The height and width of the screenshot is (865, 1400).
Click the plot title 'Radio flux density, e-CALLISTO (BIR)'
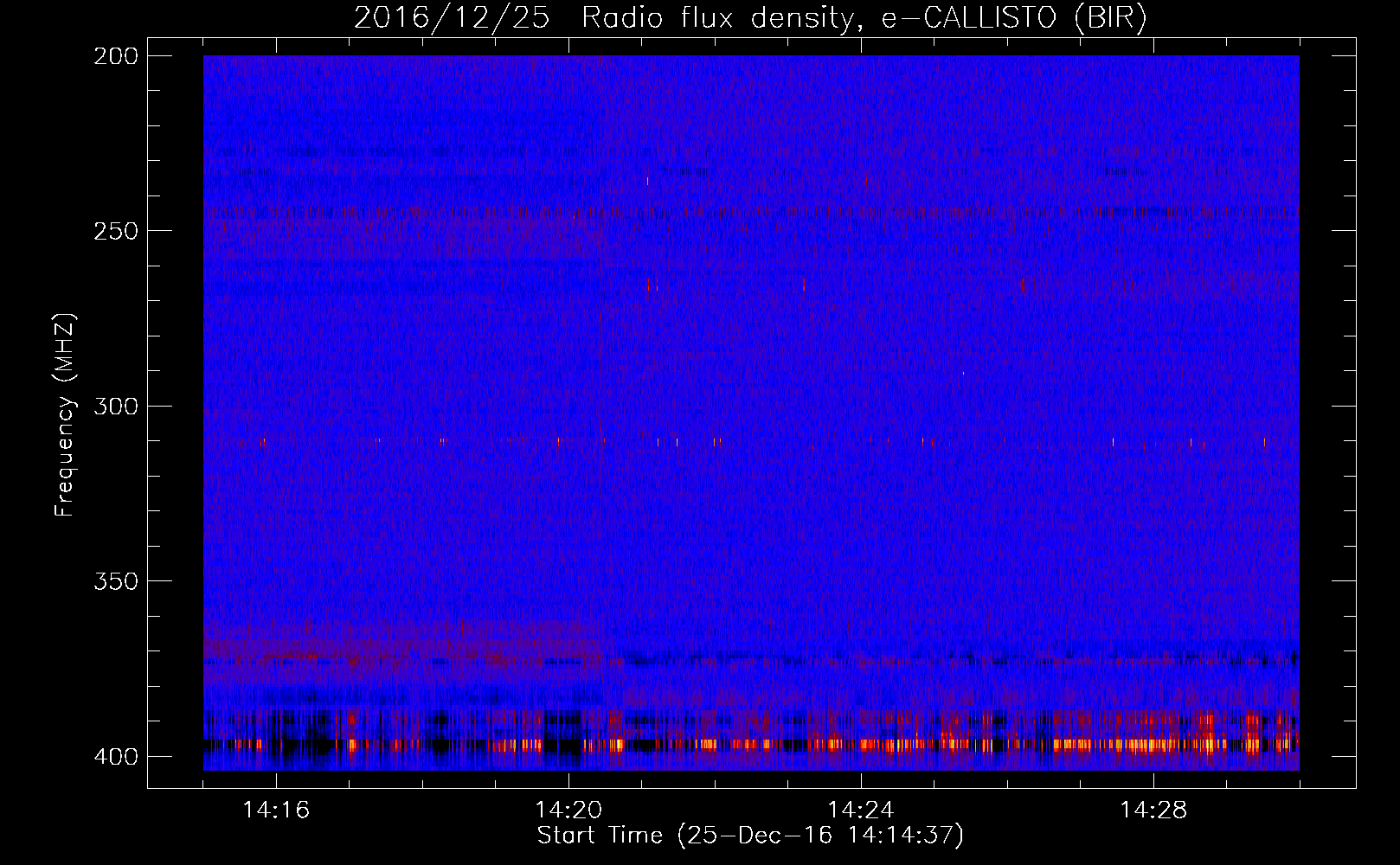coord(864,17)
